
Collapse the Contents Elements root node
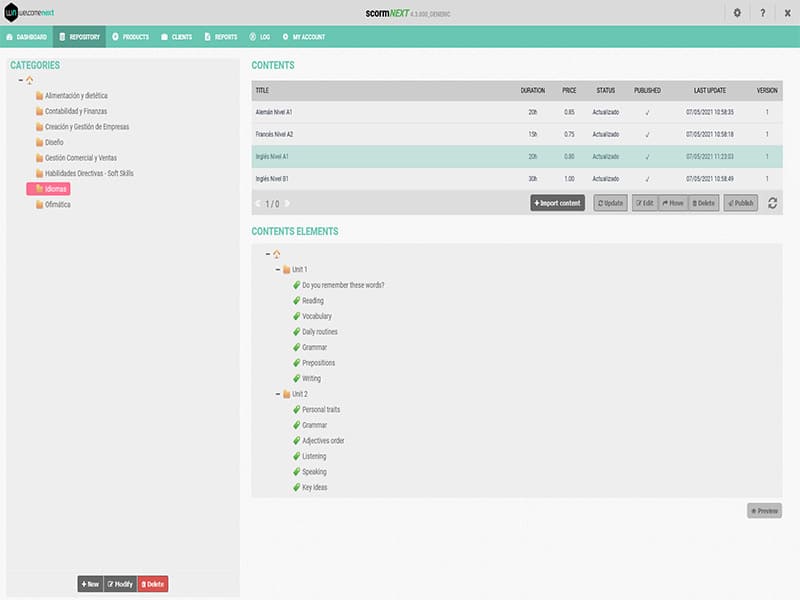268,254
